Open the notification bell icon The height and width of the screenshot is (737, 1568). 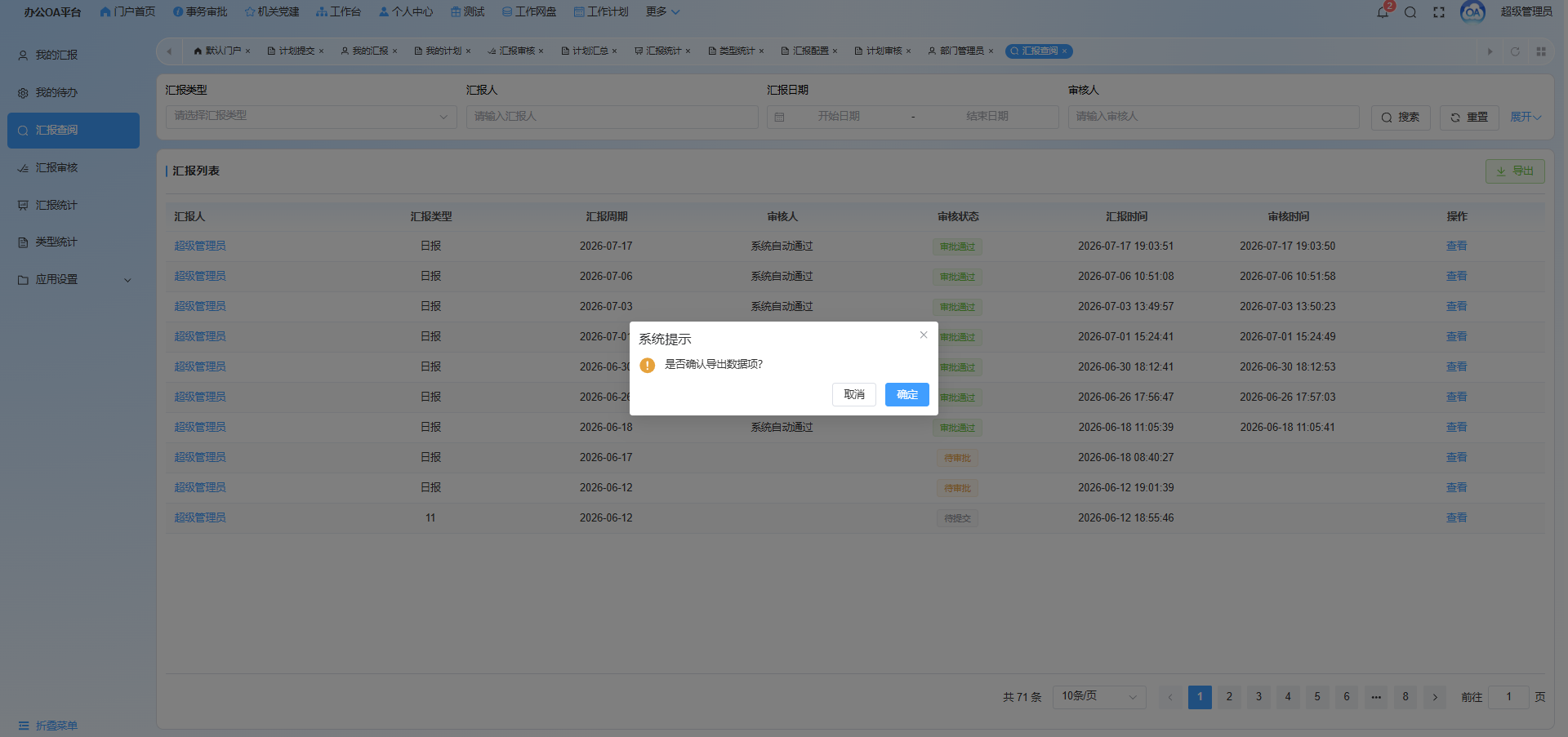(x=1383, y=12)
